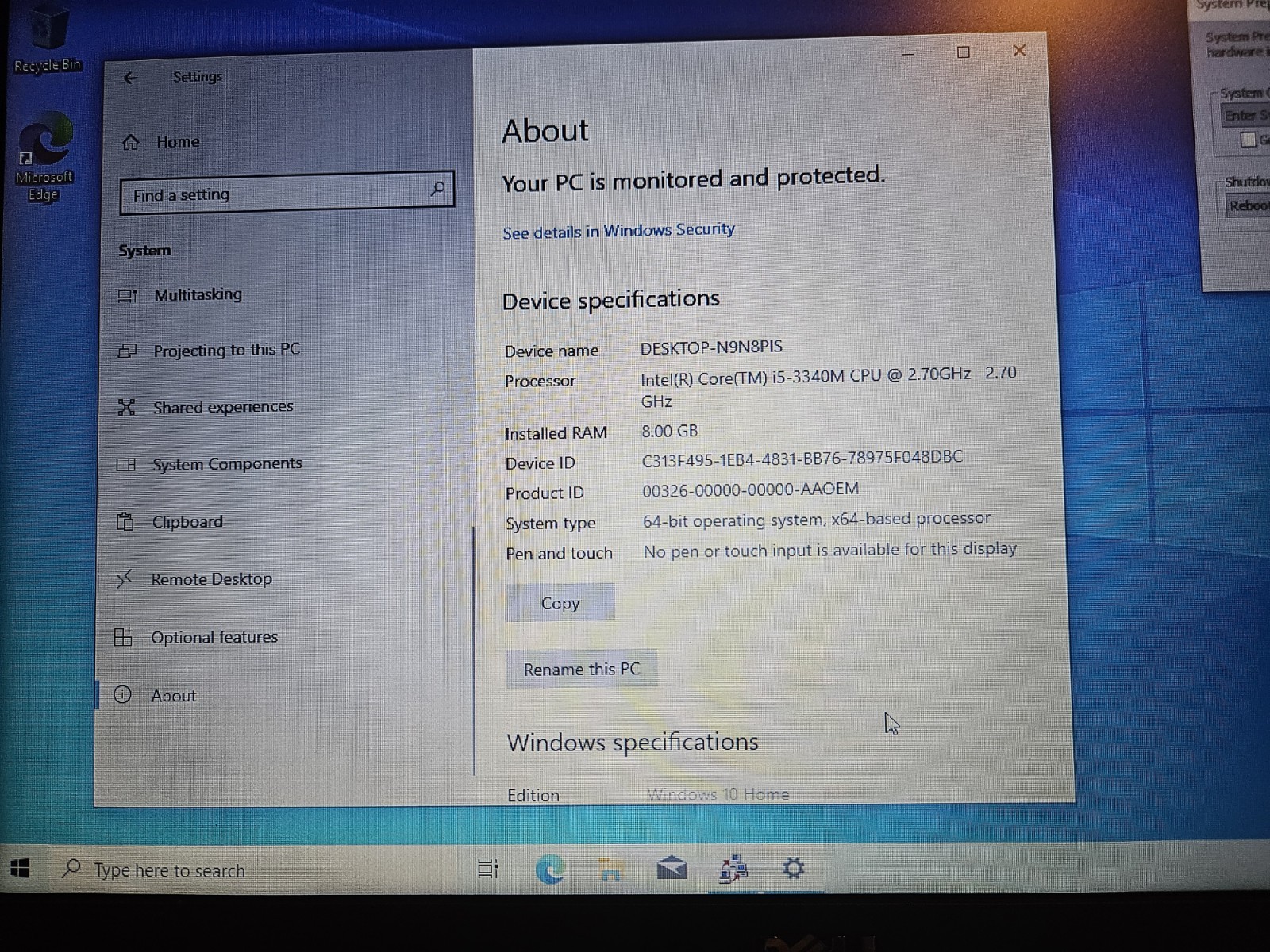Open See details in Windows Security link
This screenshot has height=952, width=1270.
[618, 231]
